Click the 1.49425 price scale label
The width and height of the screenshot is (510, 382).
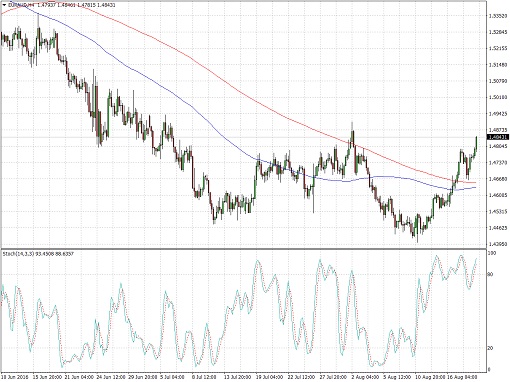pyautogui.click(x=498, y=114)
